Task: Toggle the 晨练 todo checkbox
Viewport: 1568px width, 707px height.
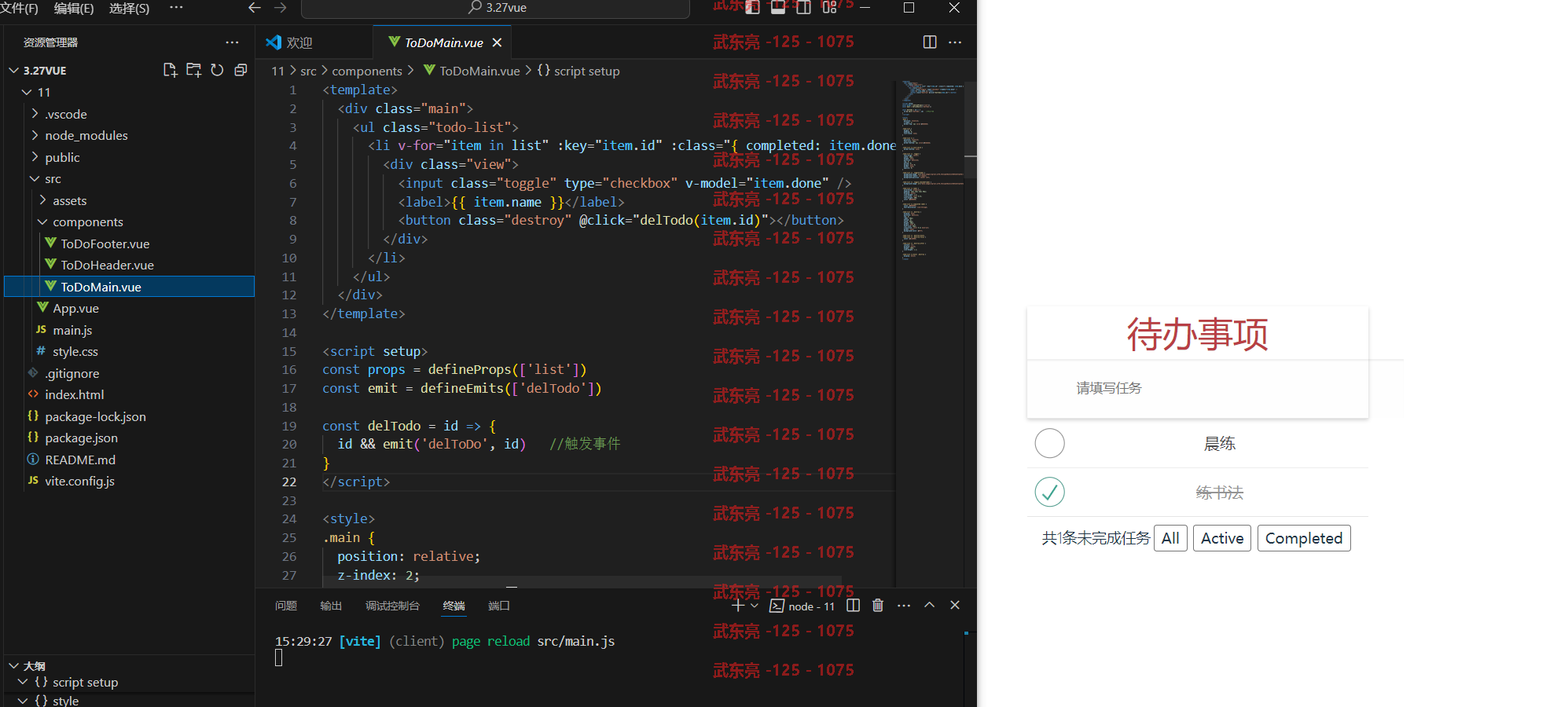Action: click(x=1049, y=444)
